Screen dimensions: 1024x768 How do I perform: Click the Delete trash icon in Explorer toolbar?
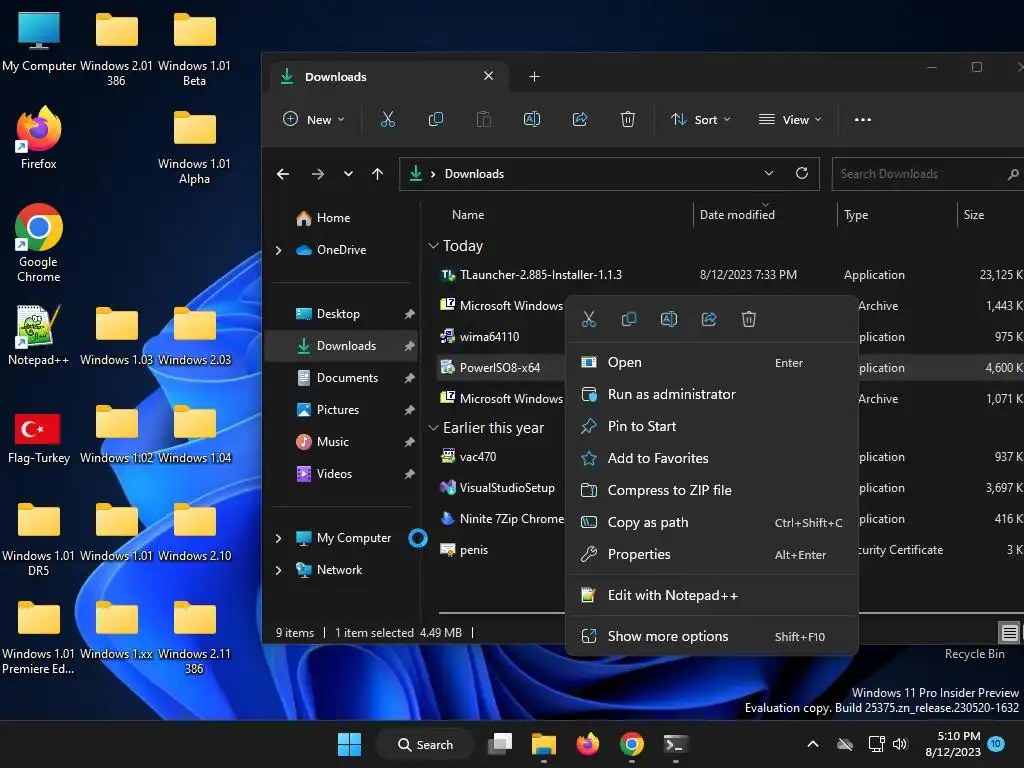628,120
